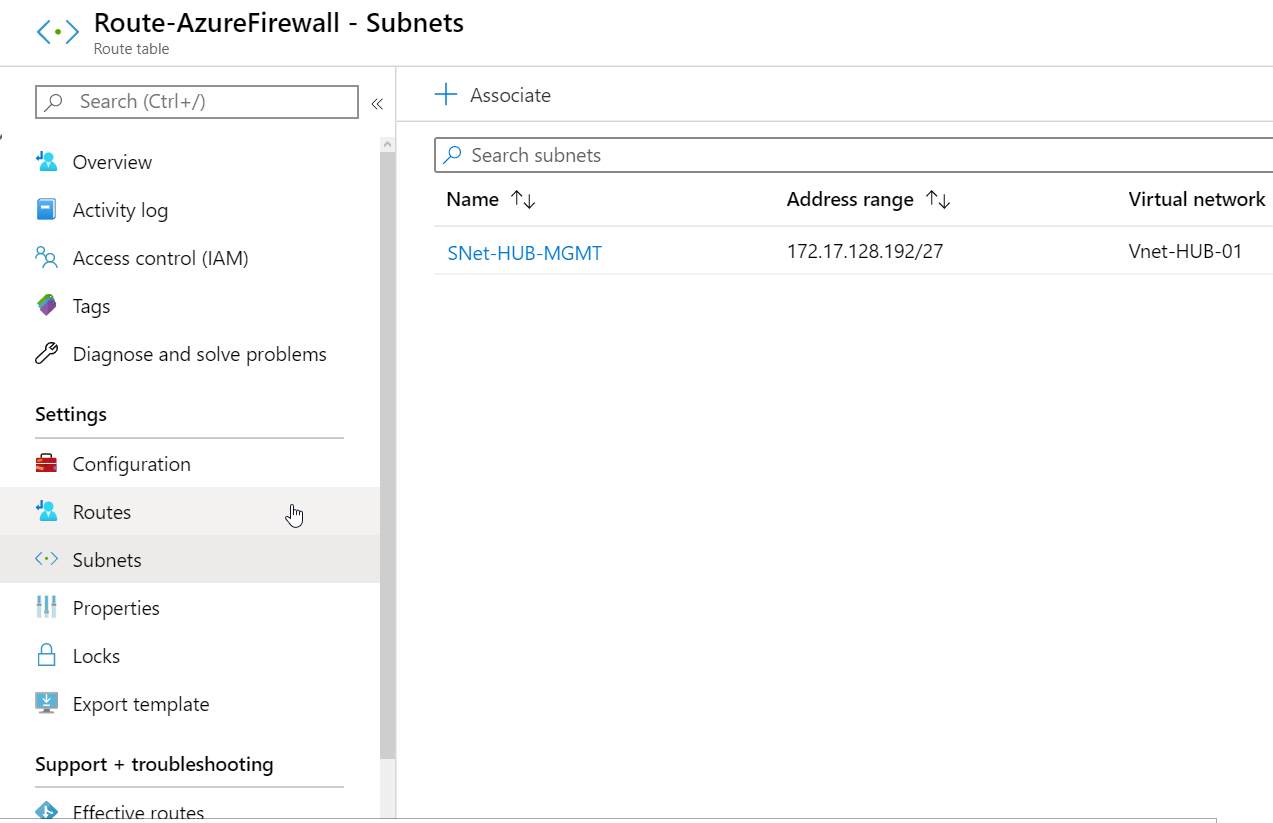Open Properties in the Settings menu
The width and height of the screenshot is (1273, 823).
[190, 608]
